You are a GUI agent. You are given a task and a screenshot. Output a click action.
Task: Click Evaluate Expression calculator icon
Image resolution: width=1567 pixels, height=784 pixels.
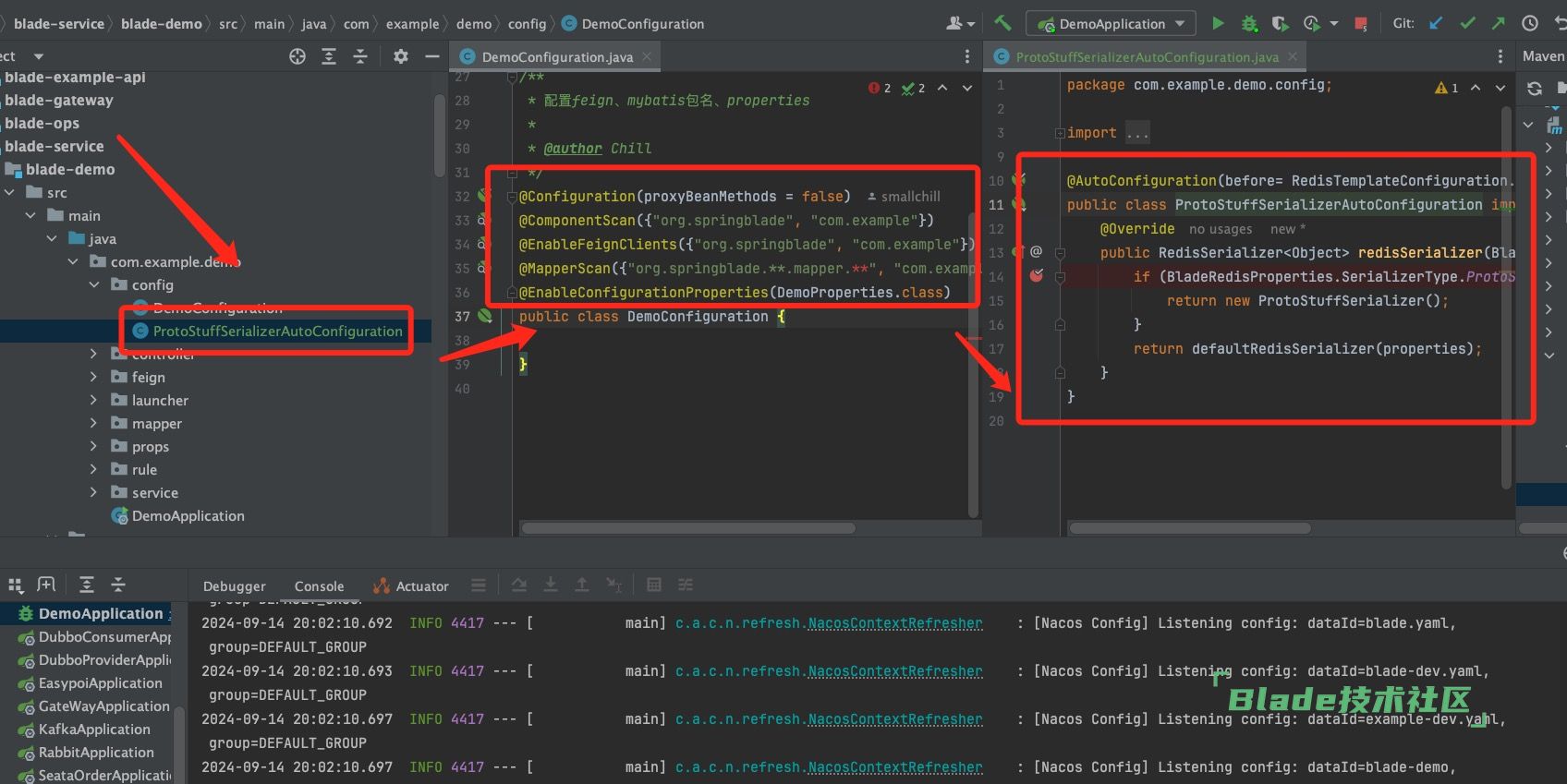pyautogui.click(x=654, y=585)
